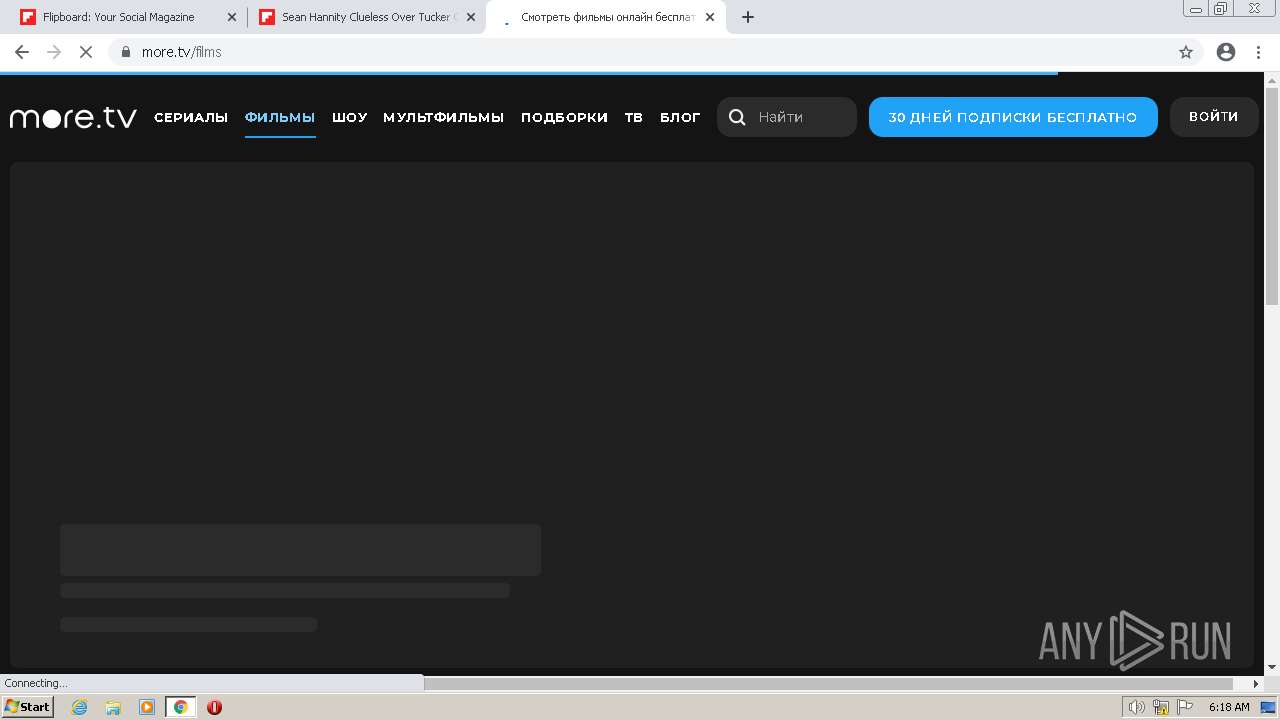Click the 6:18 AM system clock
This screenshot has height=720, width=1280.
coord(1229,707)
